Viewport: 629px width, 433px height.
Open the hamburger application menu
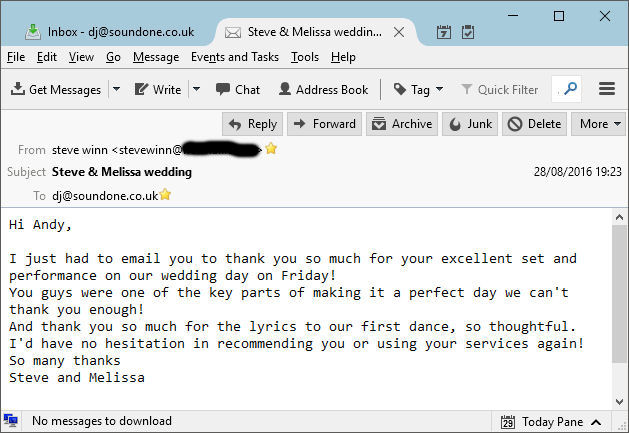click(x=606, y=89)
